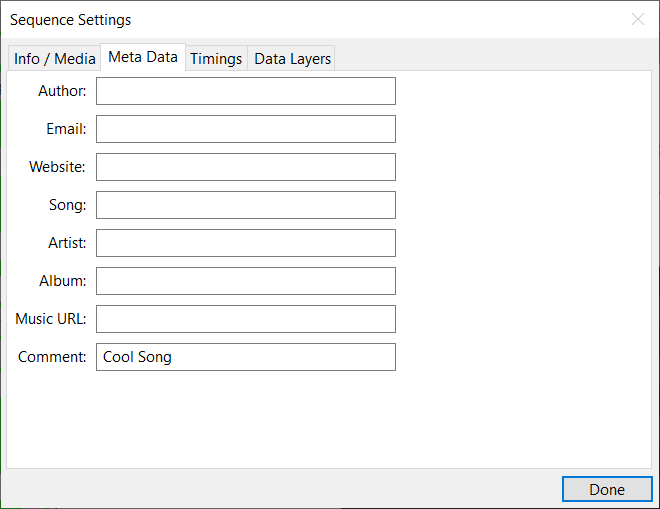Place cursor in the Song field
The height and width of the screenshot is (509, 660).
(245, 205)
